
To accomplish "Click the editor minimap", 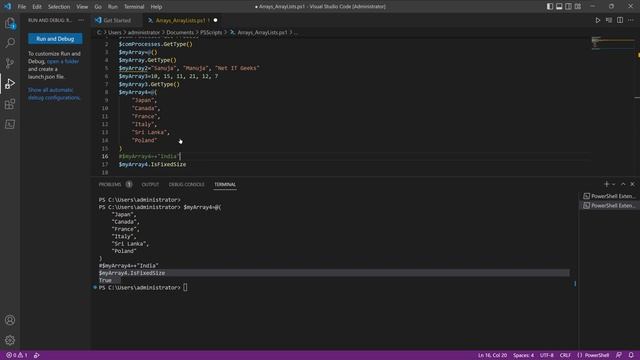I will click(613, 43).
